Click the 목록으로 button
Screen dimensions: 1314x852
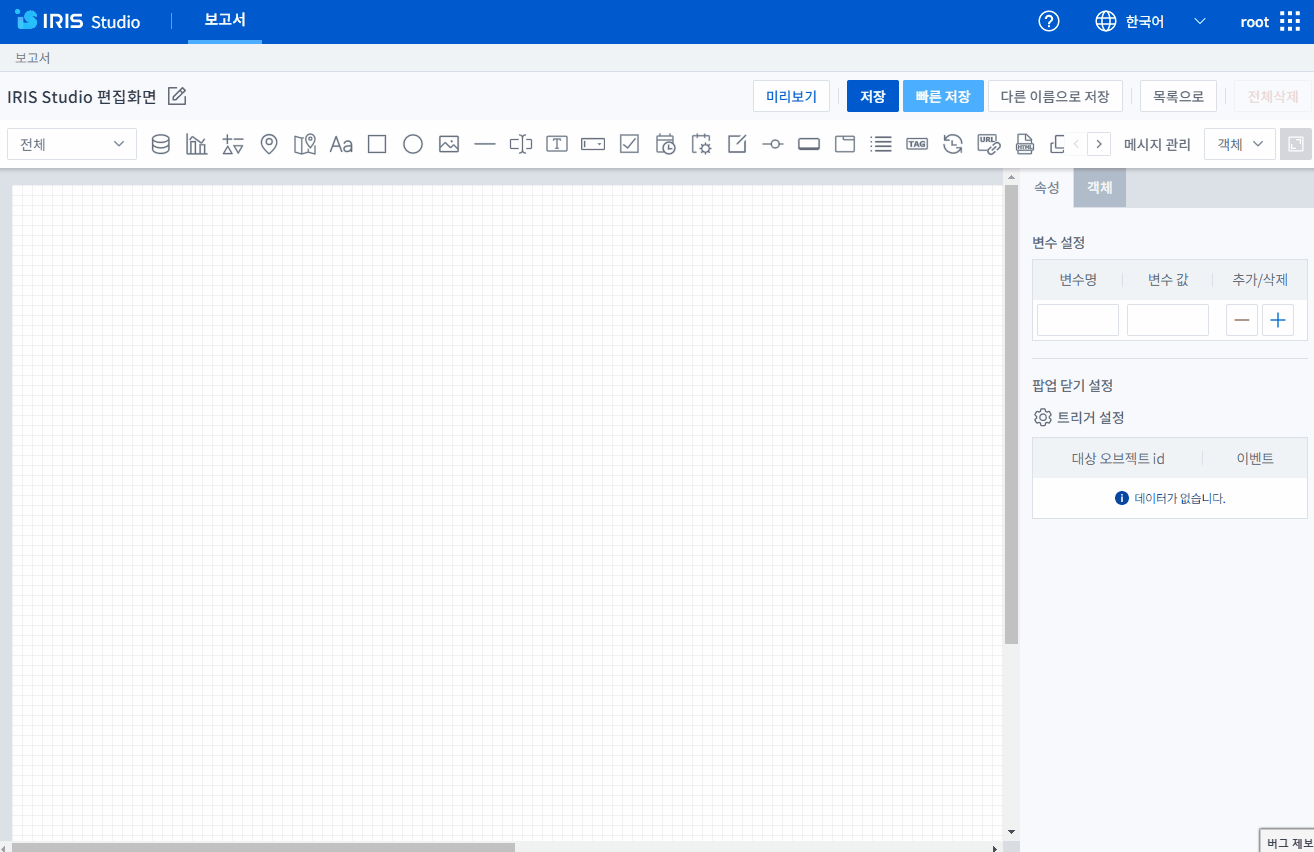coord(1179,96)
